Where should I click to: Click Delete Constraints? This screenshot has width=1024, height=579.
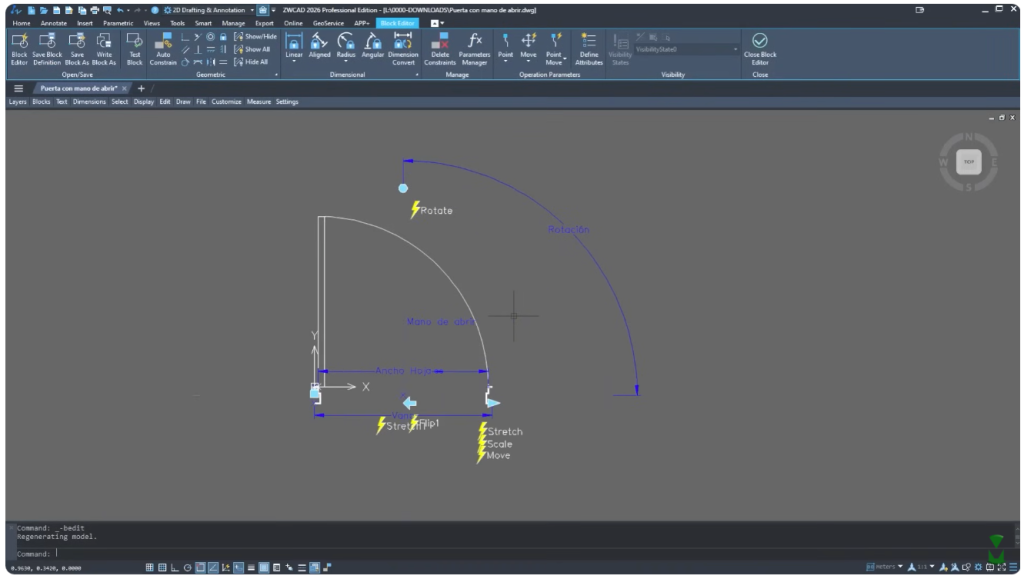coord(440,49)
